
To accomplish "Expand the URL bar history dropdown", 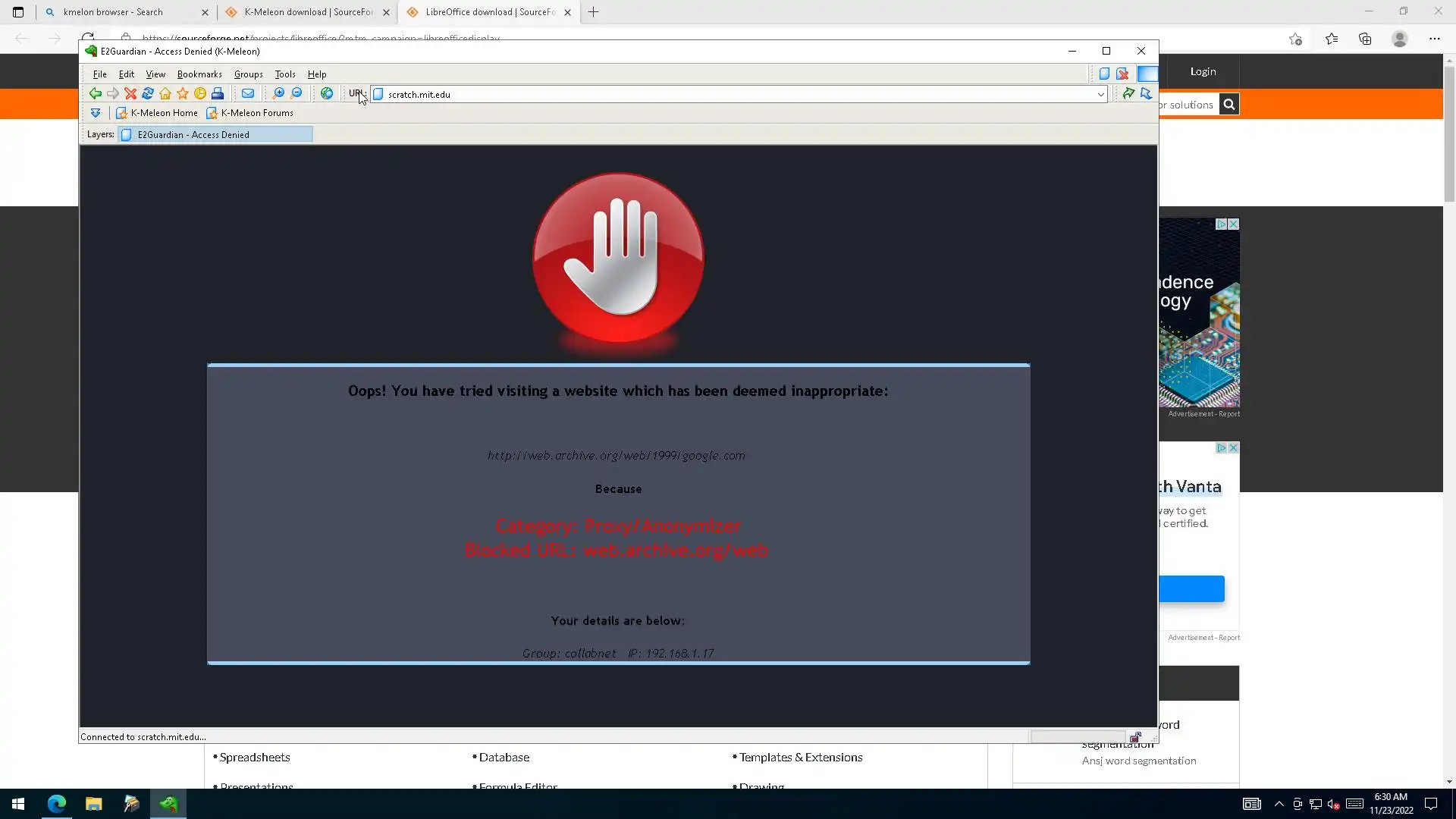I will (1100, 94).
